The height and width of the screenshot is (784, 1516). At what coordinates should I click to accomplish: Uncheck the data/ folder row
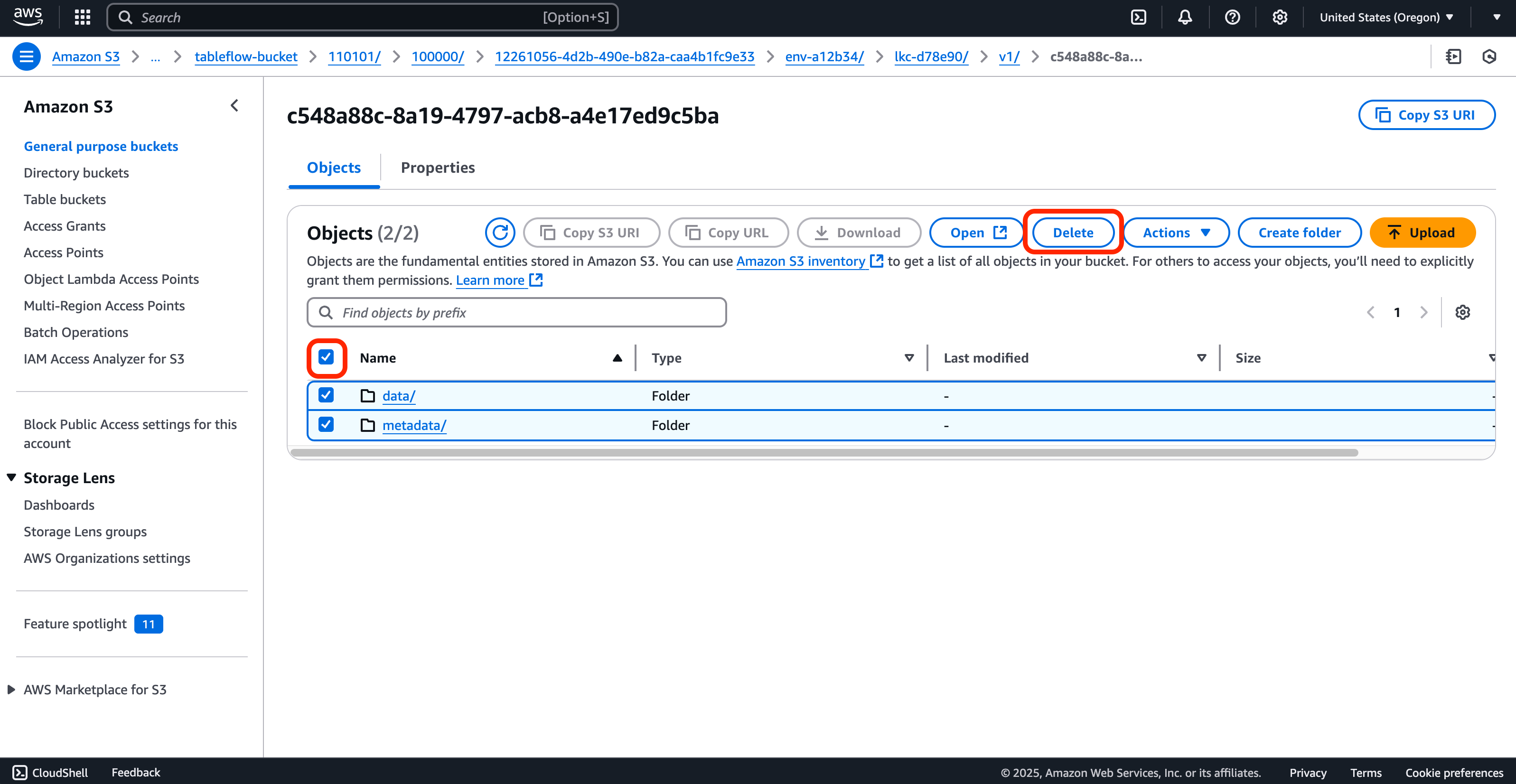point(326,395)
